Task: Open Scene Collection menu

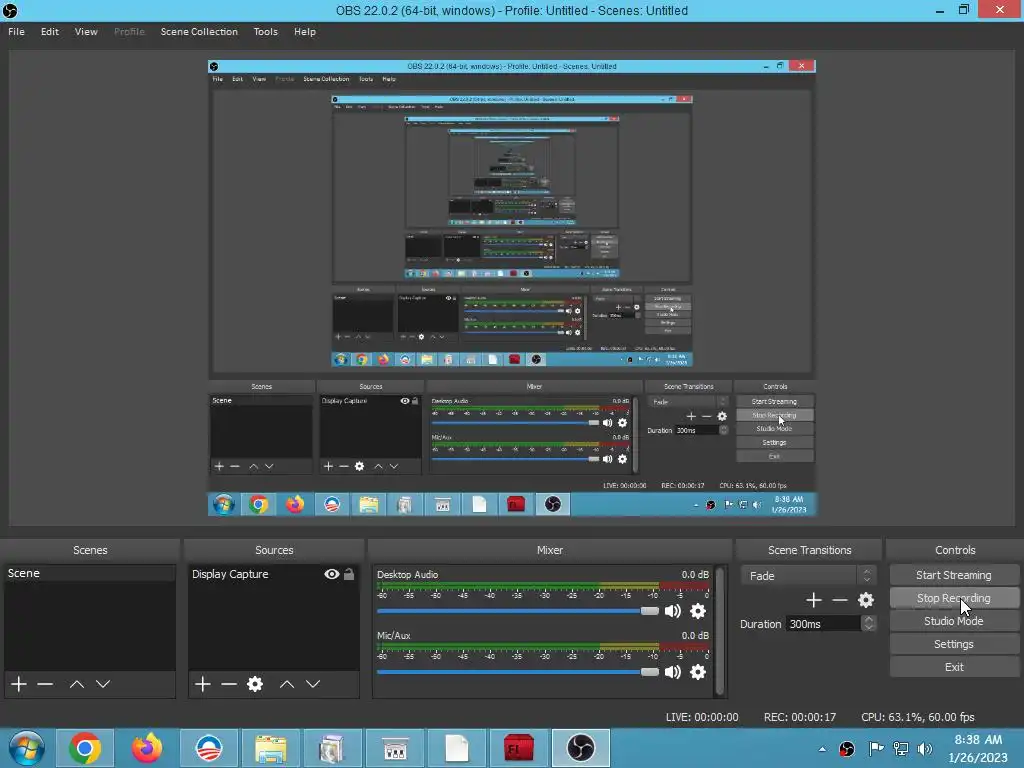Action: (x=199, y=31)
